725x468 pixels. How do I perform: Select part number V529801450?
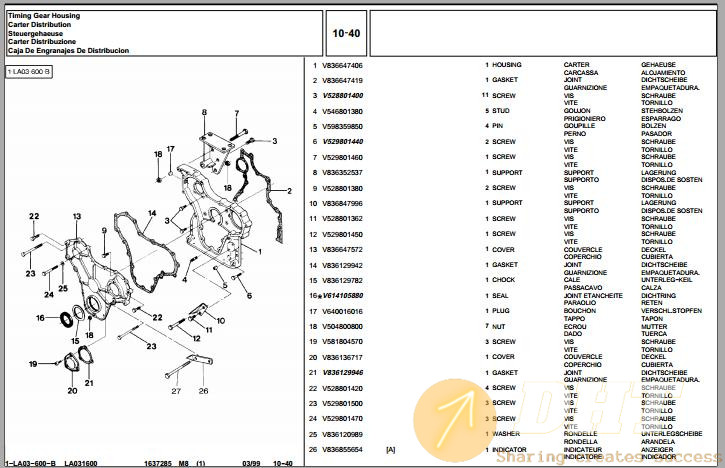tap(342, 234)
